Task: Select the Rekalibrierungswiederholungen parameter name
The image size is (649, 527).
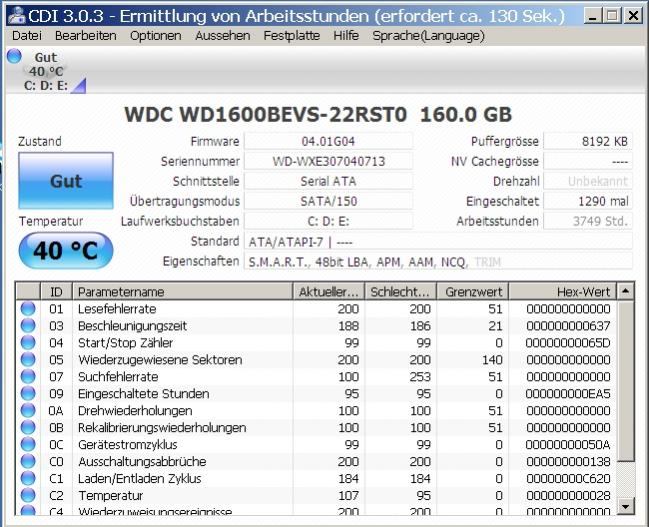Action: tap(162, 428)
